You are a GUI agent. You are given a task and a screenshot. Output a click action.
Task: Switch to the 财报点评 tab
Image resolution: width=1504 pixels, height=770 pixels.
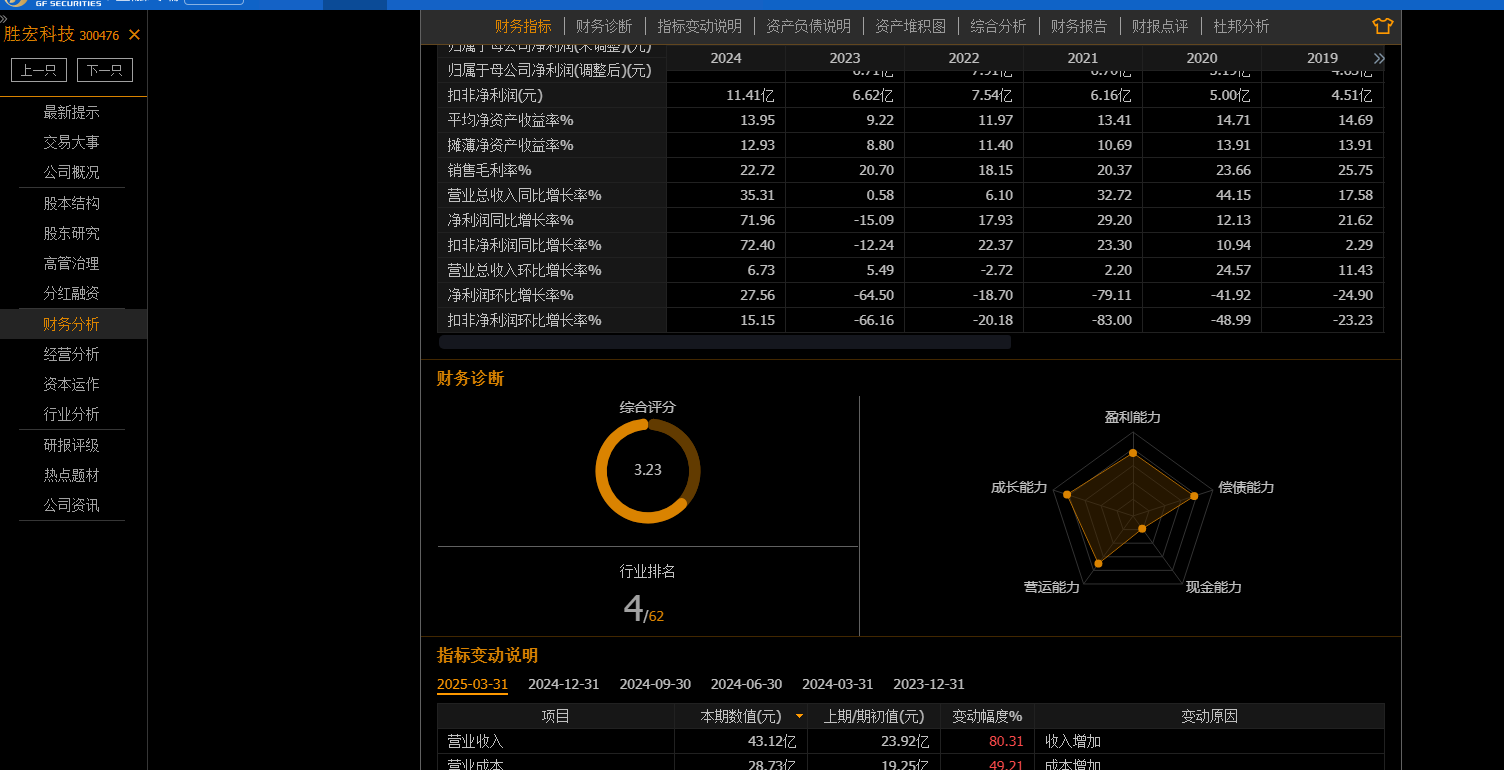coord(1160,26)
